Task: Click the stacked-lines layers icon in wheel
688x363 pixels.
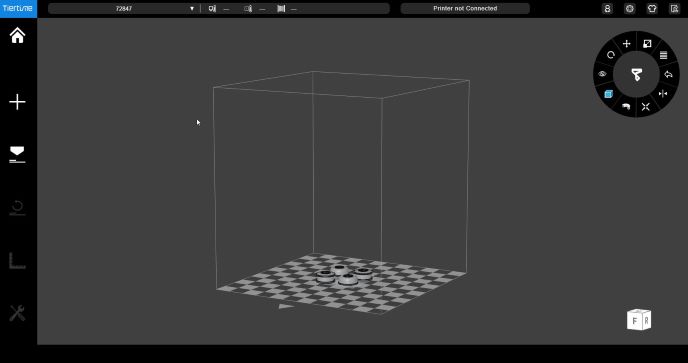Action: (x=663, y=55)
